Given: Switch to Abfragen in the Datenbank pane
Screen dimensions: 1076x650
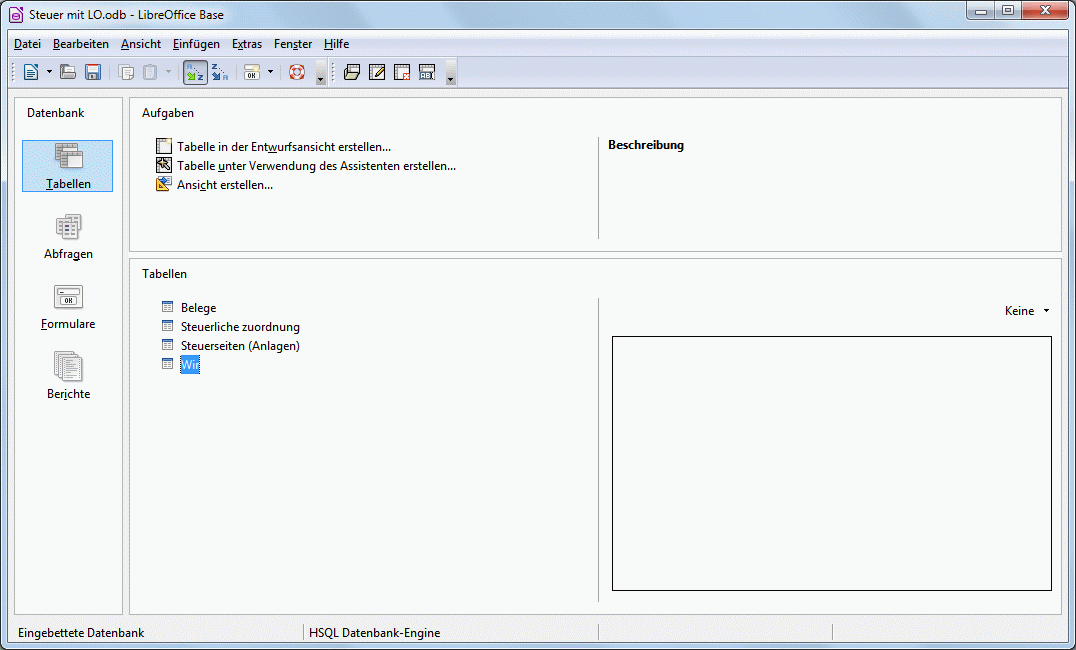Looking at the screenshot, I should pyautogui.click(x=68, y=237).
